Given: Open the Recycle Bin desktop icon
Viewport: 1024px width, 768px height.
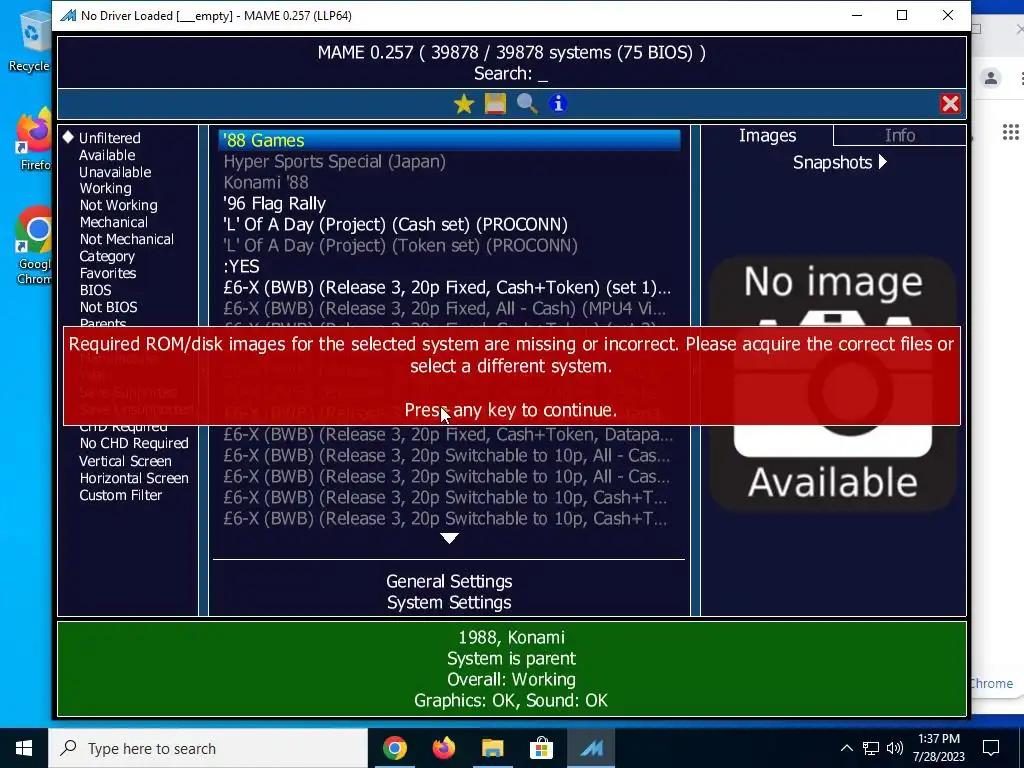Looking at the screenshot, I should pos(31,42).
